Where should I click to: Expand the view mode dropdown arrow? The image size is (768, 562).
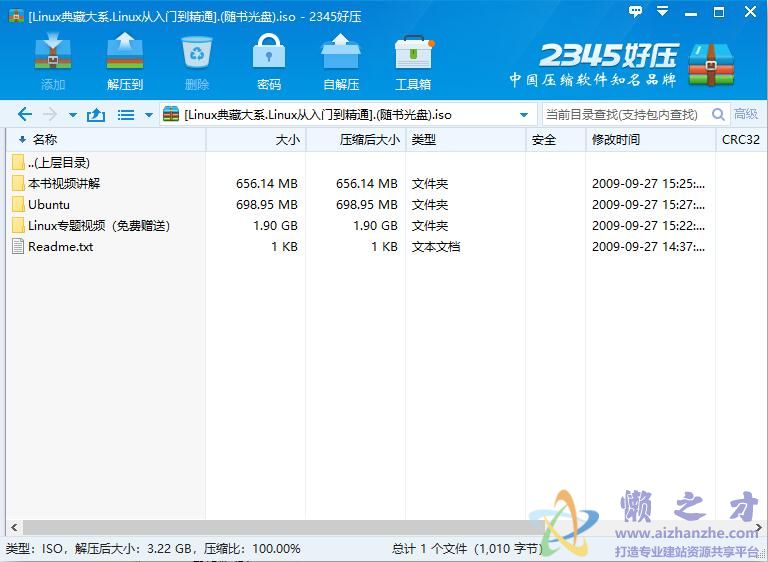pyautogui.click(x=149, y=115)
